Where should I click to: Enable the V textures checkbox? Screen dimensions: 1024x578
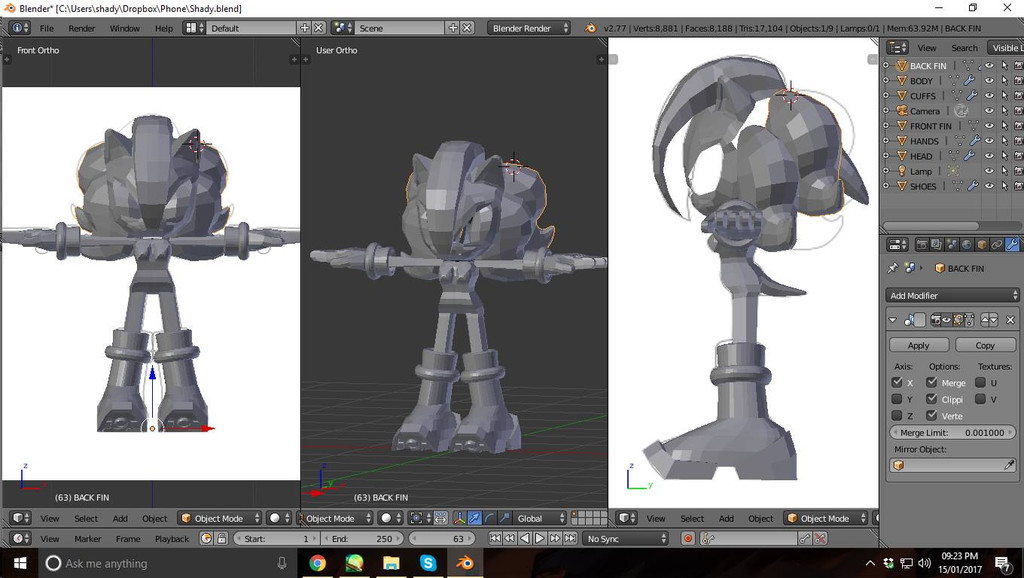981,399
